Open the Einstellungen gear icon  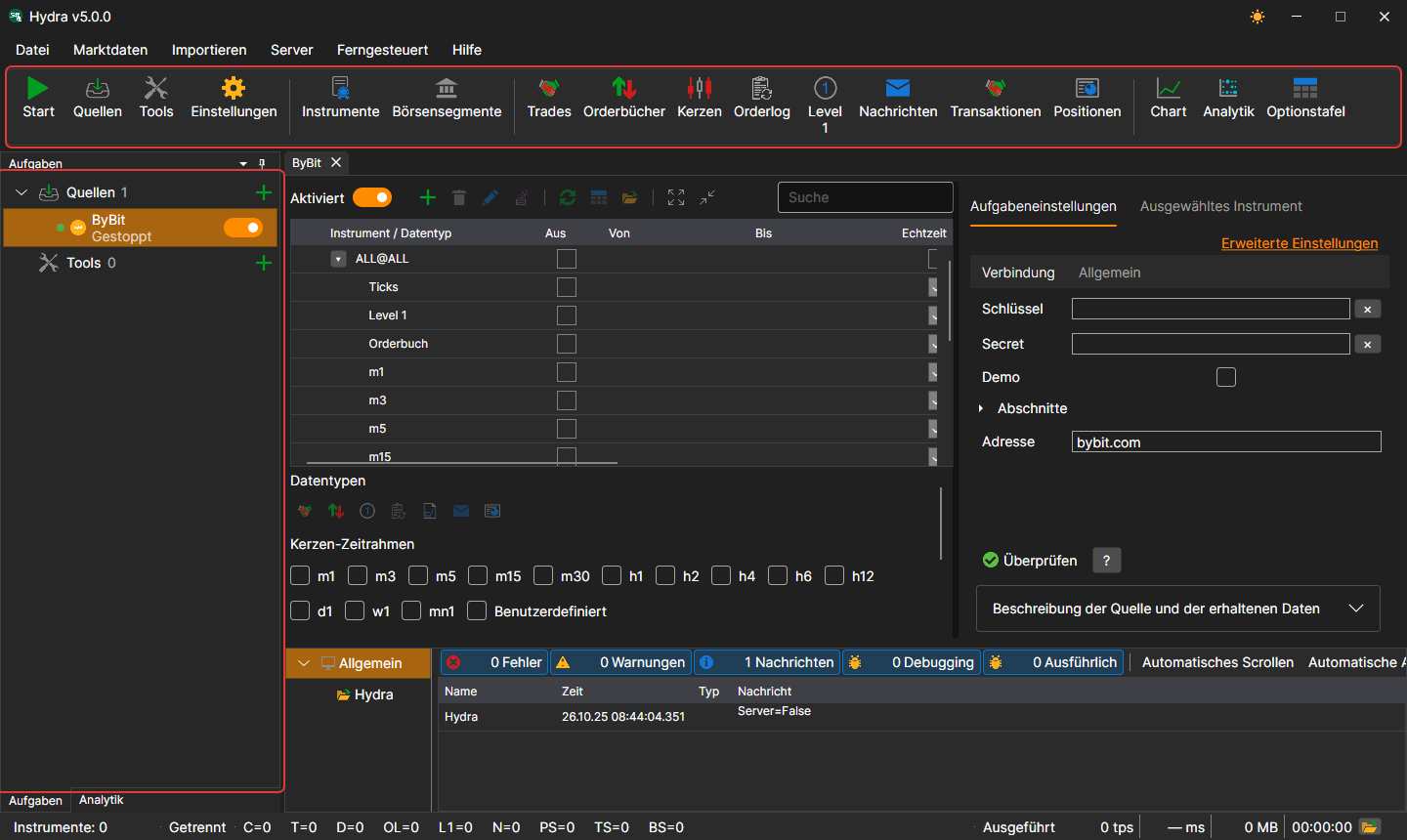[234, 89]
